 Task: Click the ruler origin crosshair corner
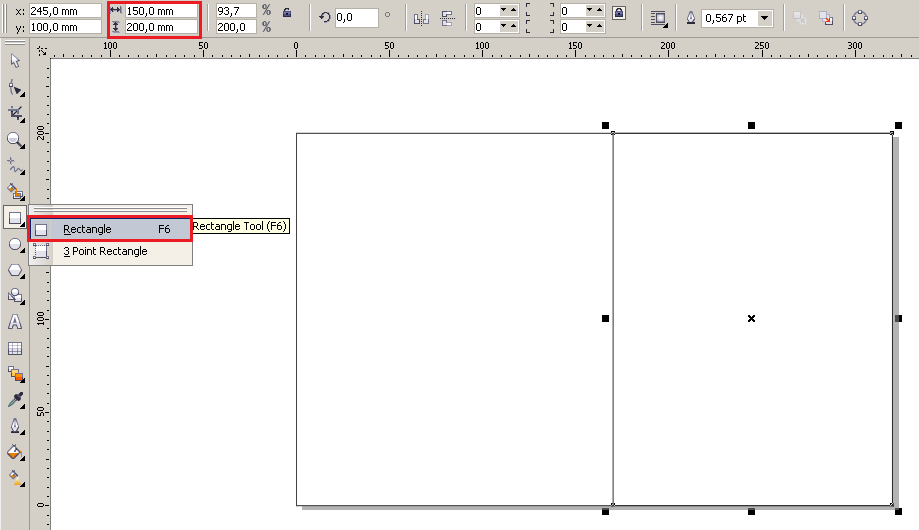(41, 51)
